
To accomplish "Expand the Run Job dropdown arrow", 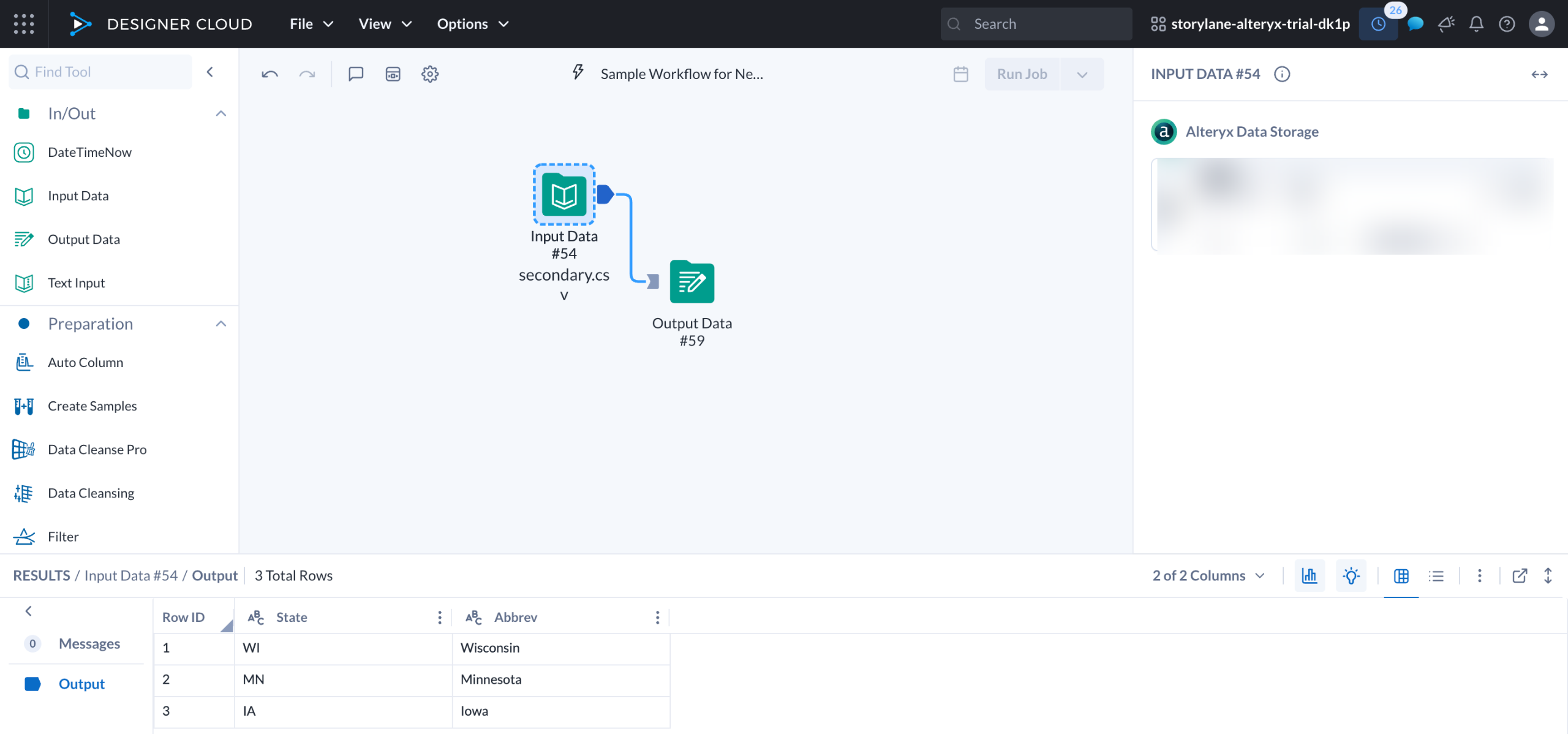I will click(x=1082, y=74).
